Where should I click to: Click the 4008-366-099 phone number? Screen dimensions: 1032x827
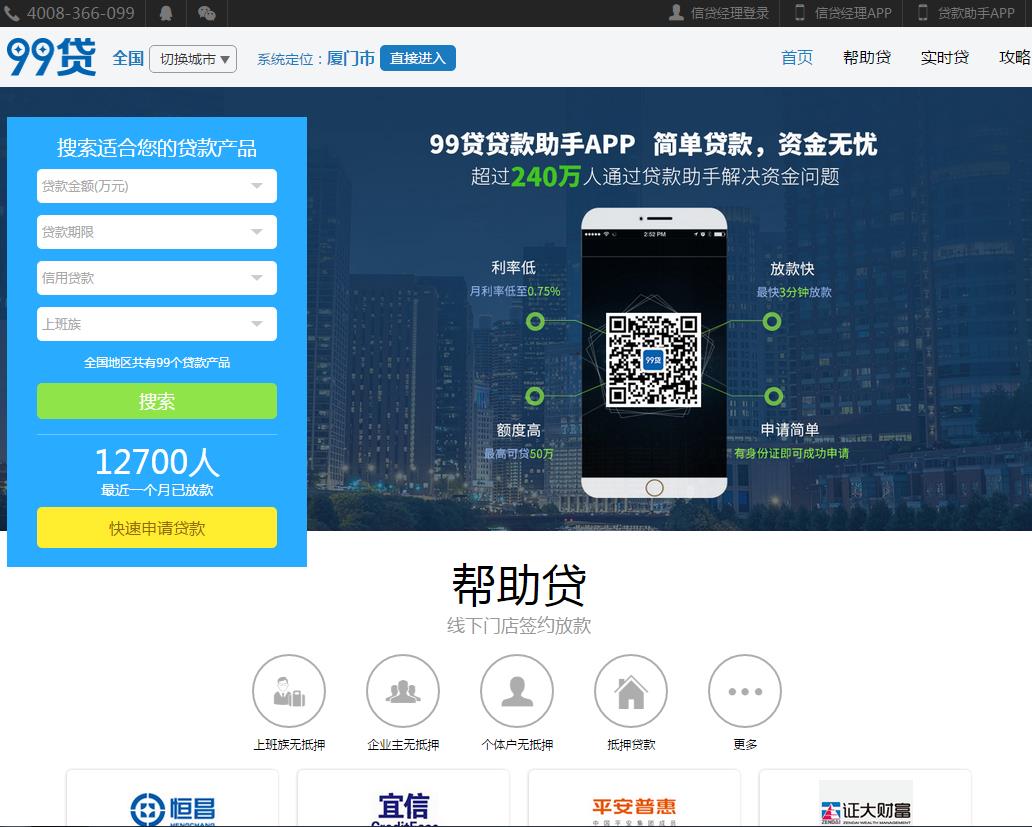(x=80, y=13)
